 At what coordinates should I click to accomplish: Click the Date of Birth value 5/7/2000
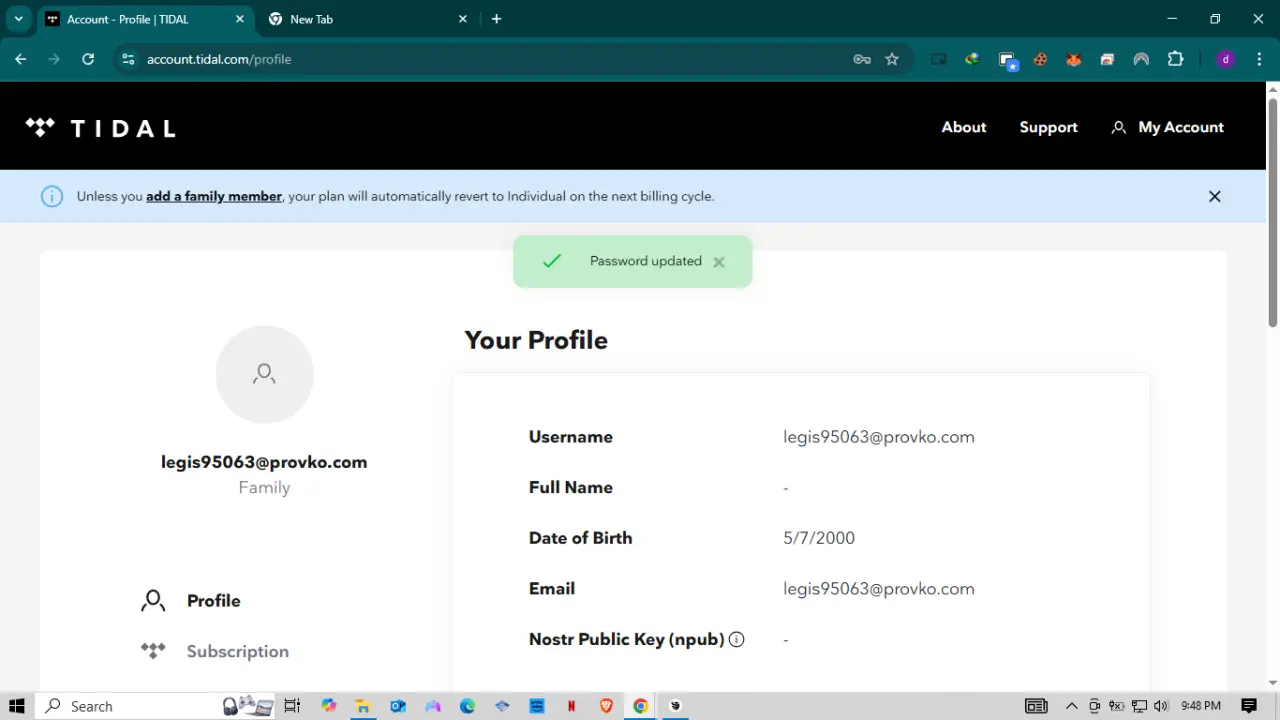pos(819,538)
